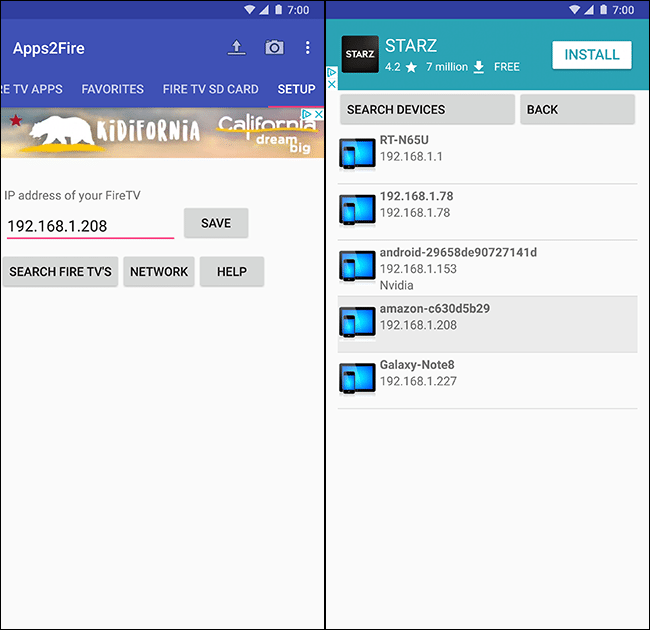Click the 7 million downloads icon in STARZ ad
Screen dimensions: 650x630
coord(479,67)
